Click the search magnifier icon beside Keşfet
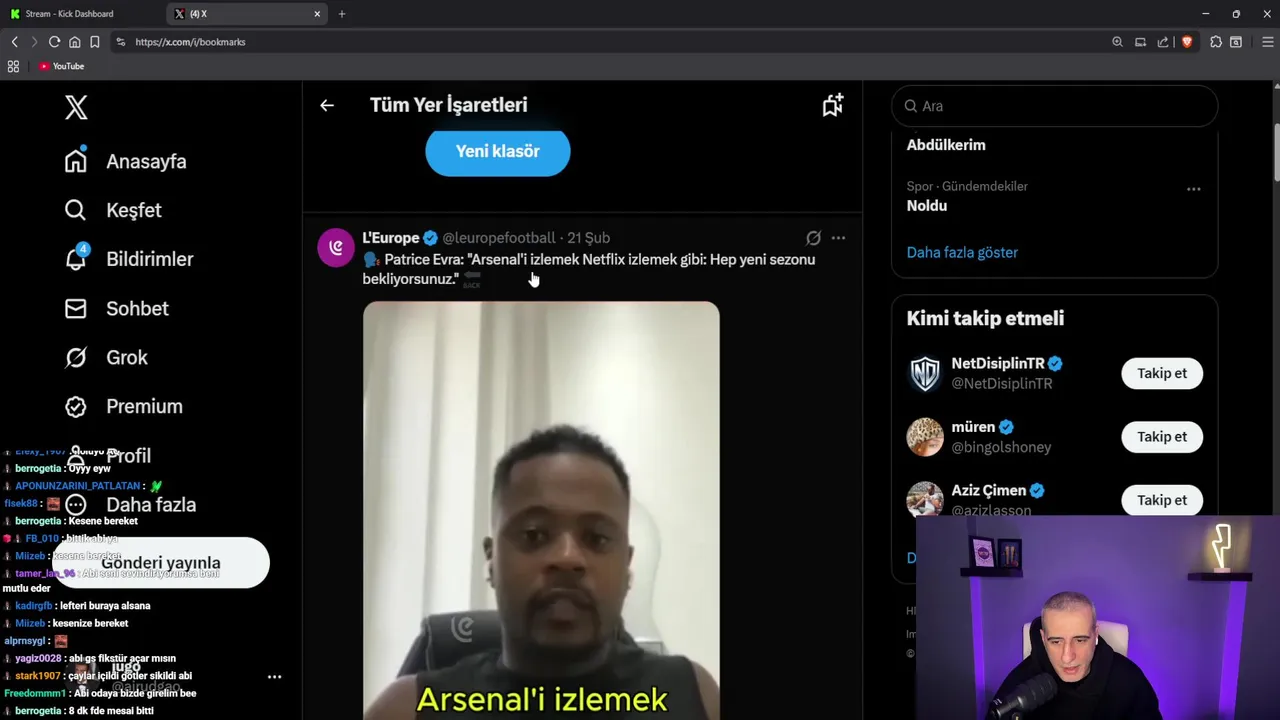The height and width of the screenshot is (720, 1280). (76, 210)
